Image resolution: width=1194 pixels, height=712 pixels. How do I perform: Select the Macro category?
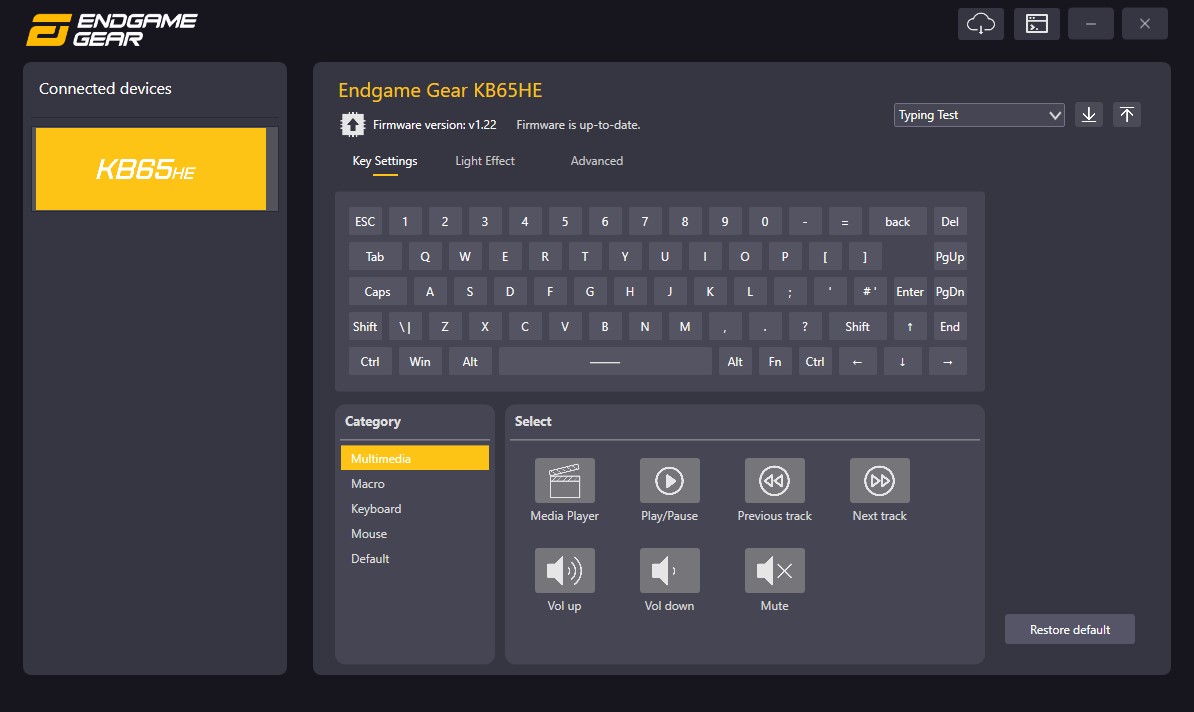(x=415, y=484)
